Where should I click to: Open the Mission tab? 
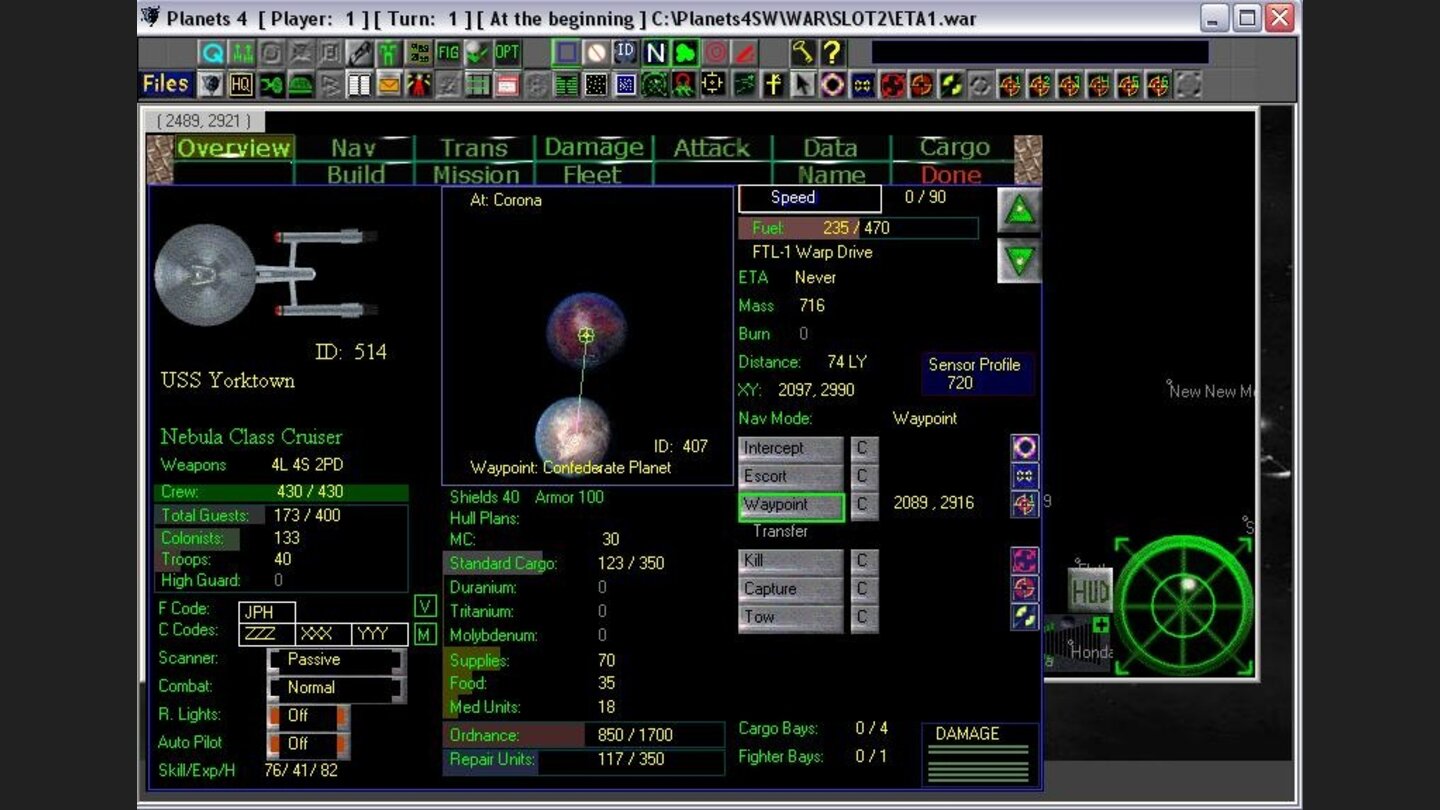(x=476, y=175)
